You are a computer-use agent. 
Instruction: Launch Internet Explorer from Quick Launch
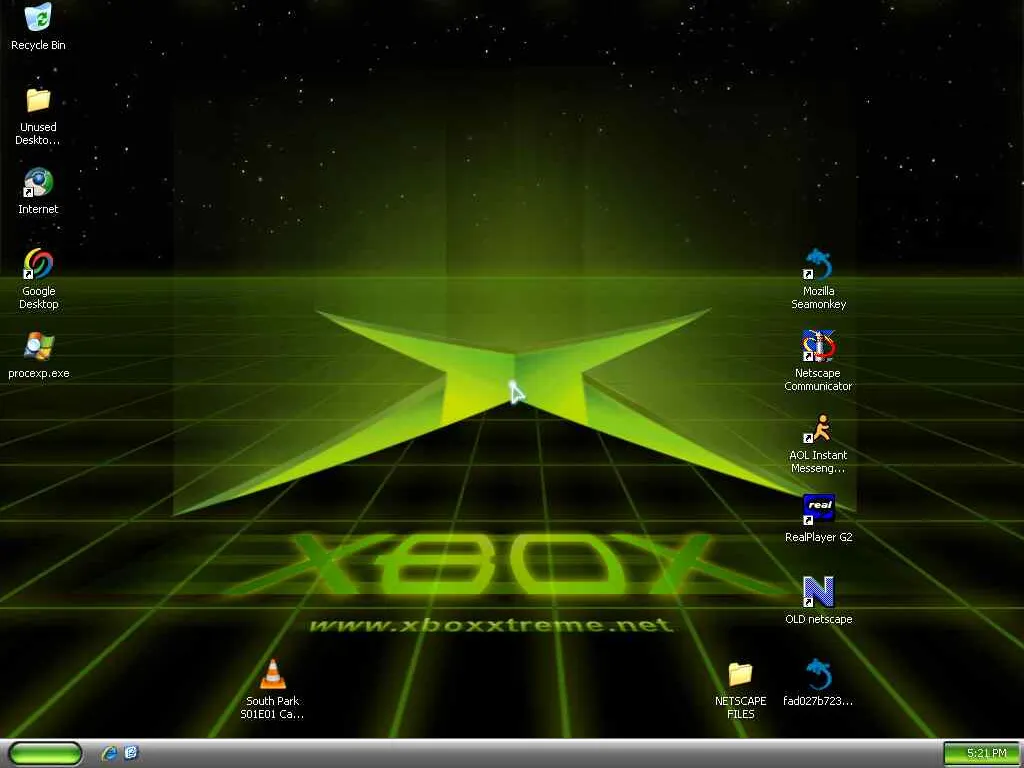[109, 753]
